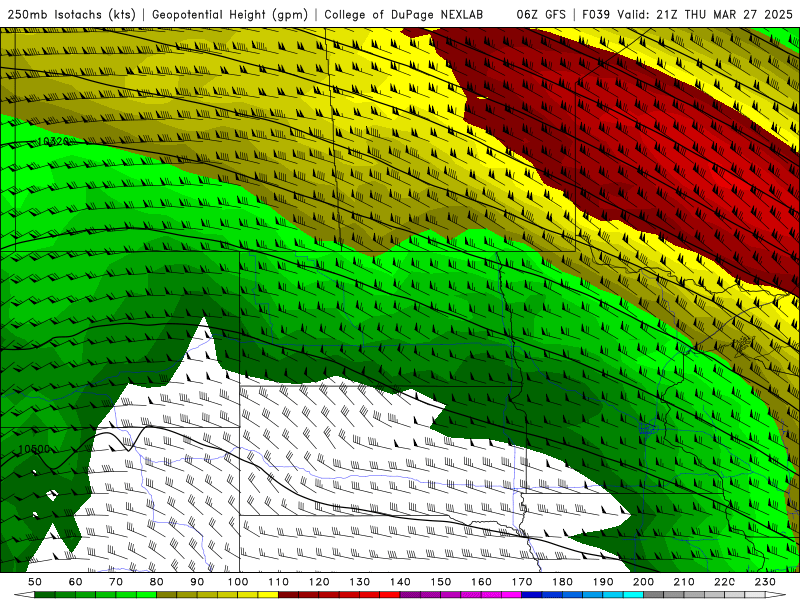
Task: Click the 200 label on color scale
Action: click(644, 582)
